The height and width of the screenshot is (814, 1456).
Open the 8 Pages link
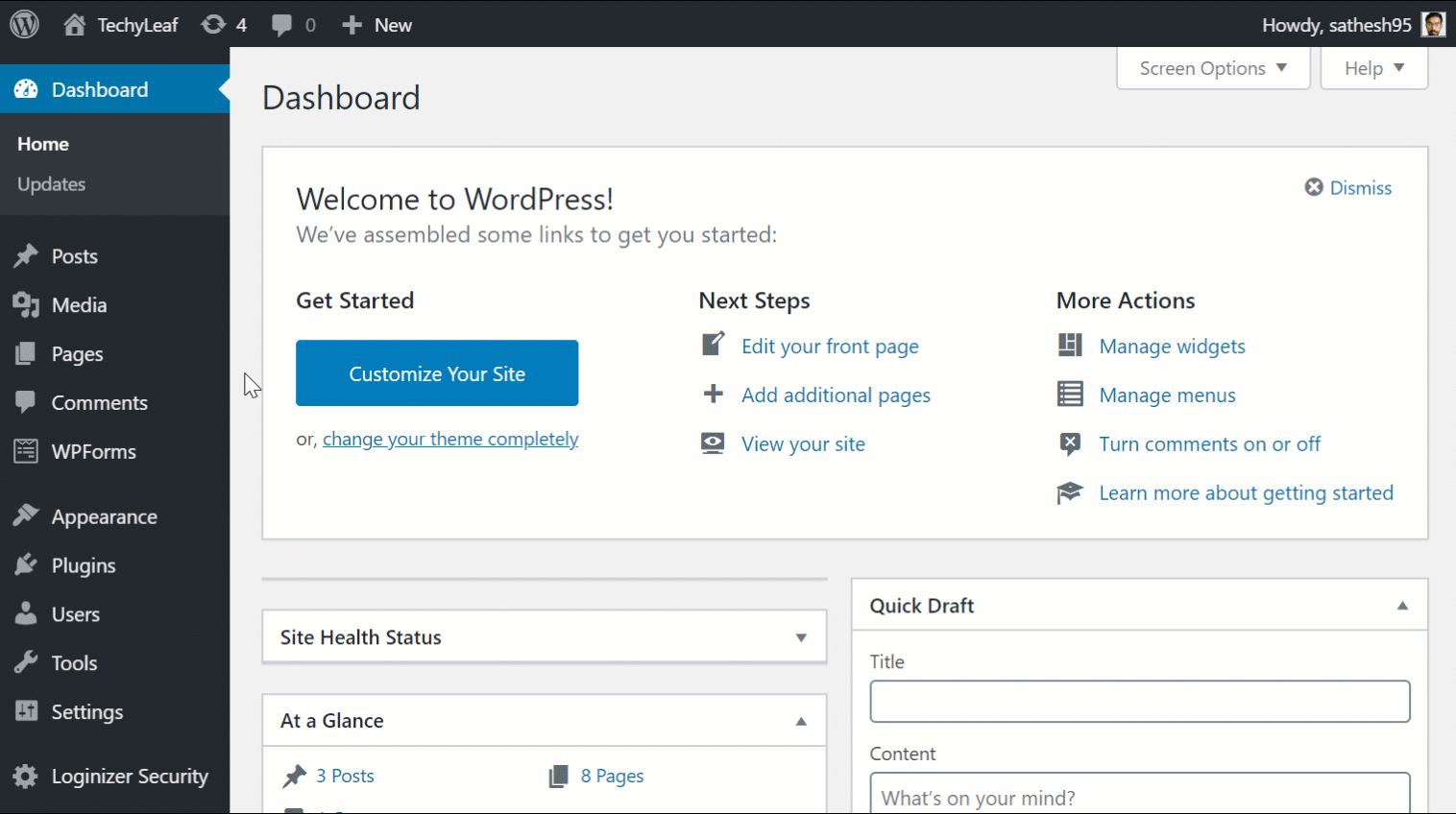coord(612,776)
